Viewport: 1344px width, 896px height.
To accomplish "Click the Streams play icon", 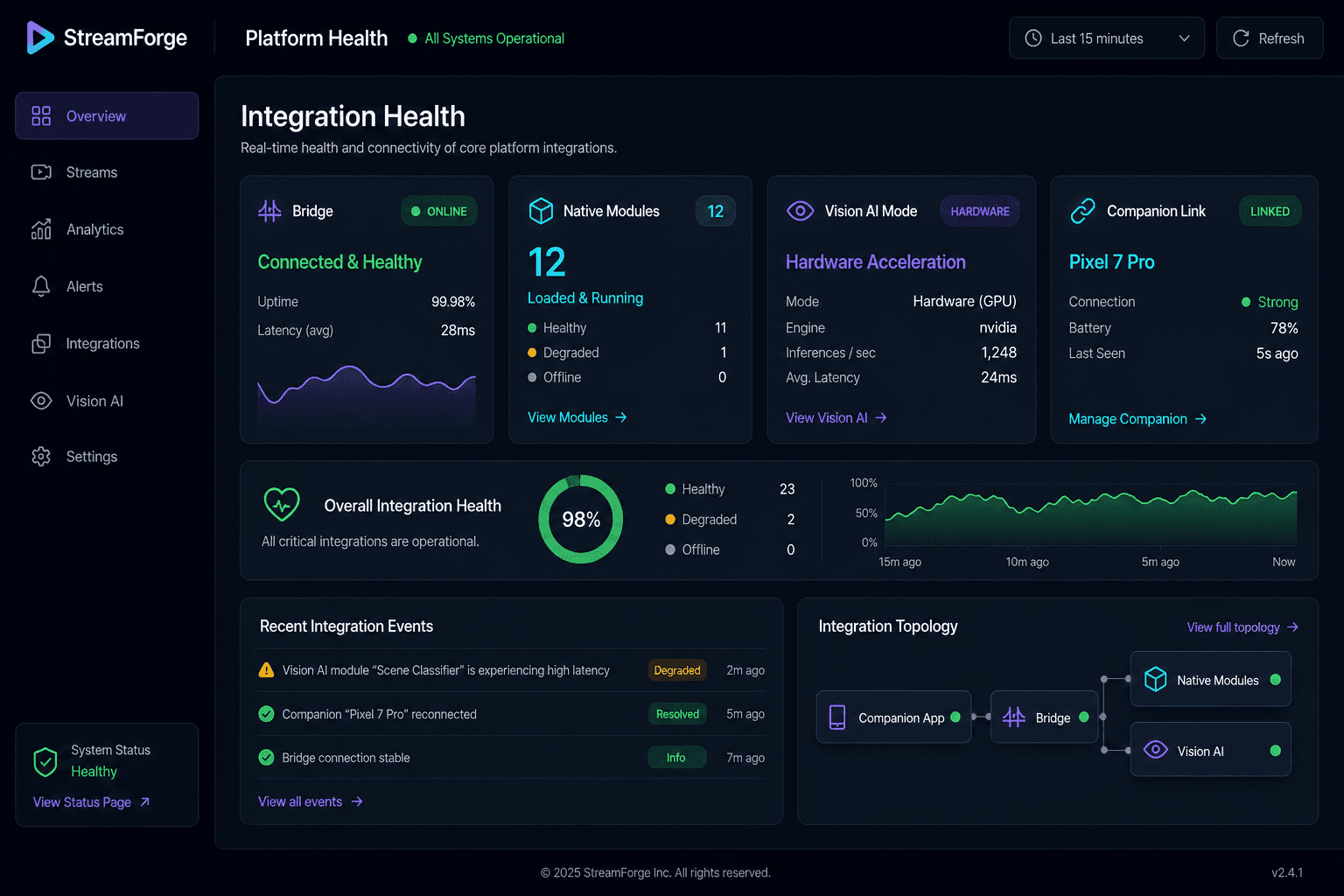I will click(41, 172).
